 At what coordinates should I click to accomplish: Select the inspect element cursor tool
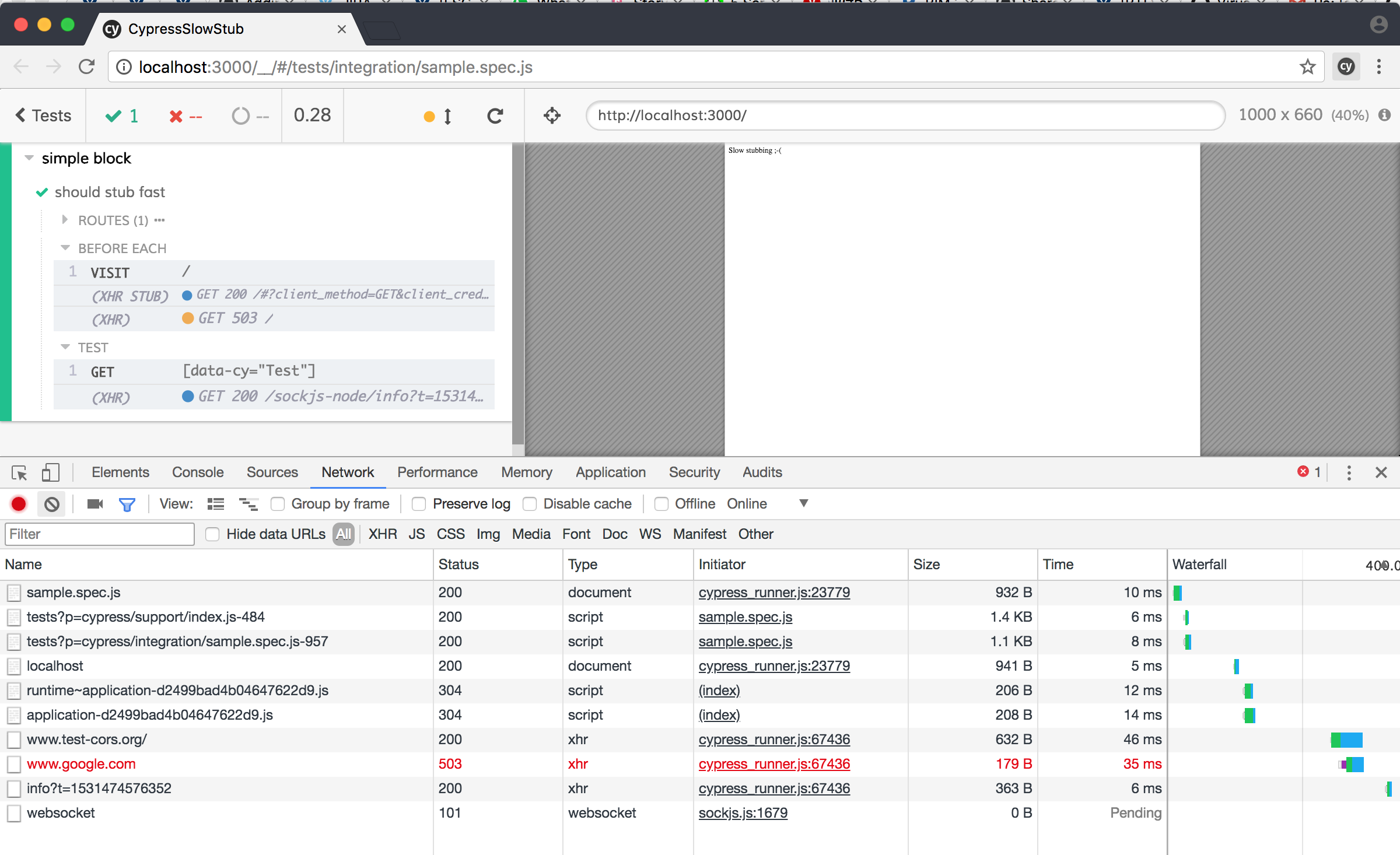point(19,472)
